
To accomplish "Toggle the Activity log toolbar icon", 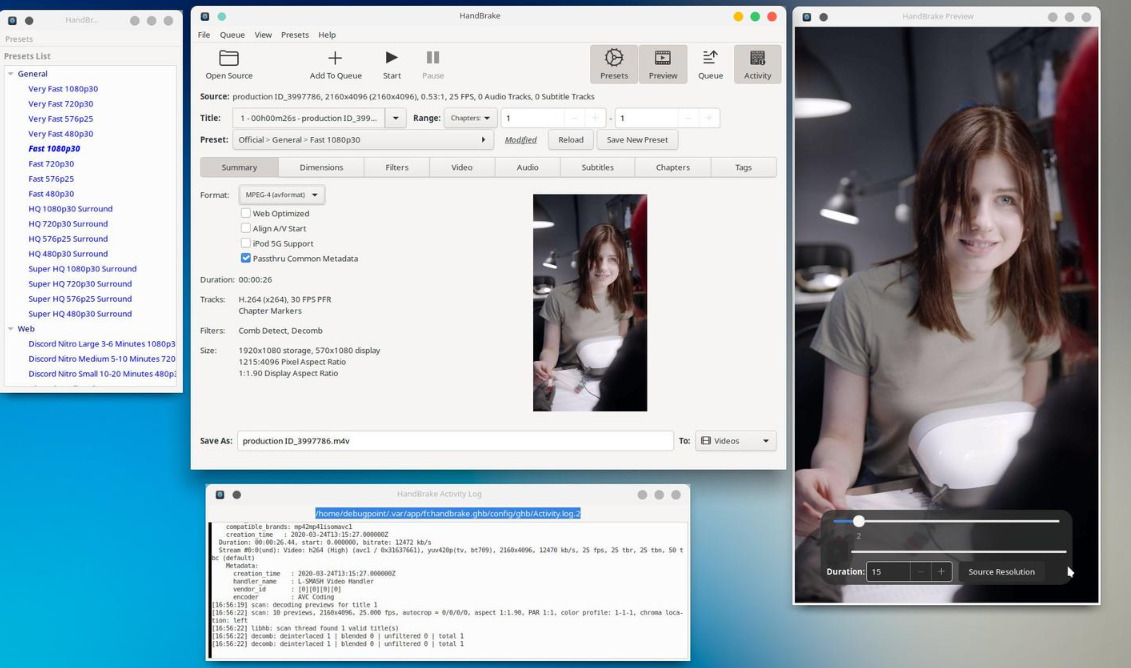I will (x=757, y=58).
